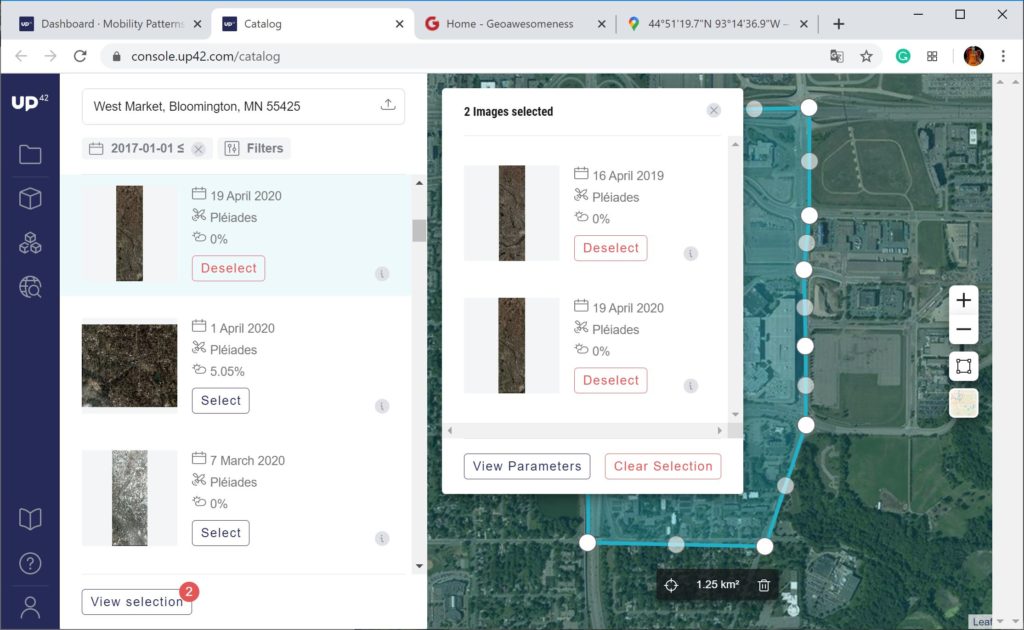Screen dimensions: 1024x630
Task: Go back in browser history
Action: (21, 56)
